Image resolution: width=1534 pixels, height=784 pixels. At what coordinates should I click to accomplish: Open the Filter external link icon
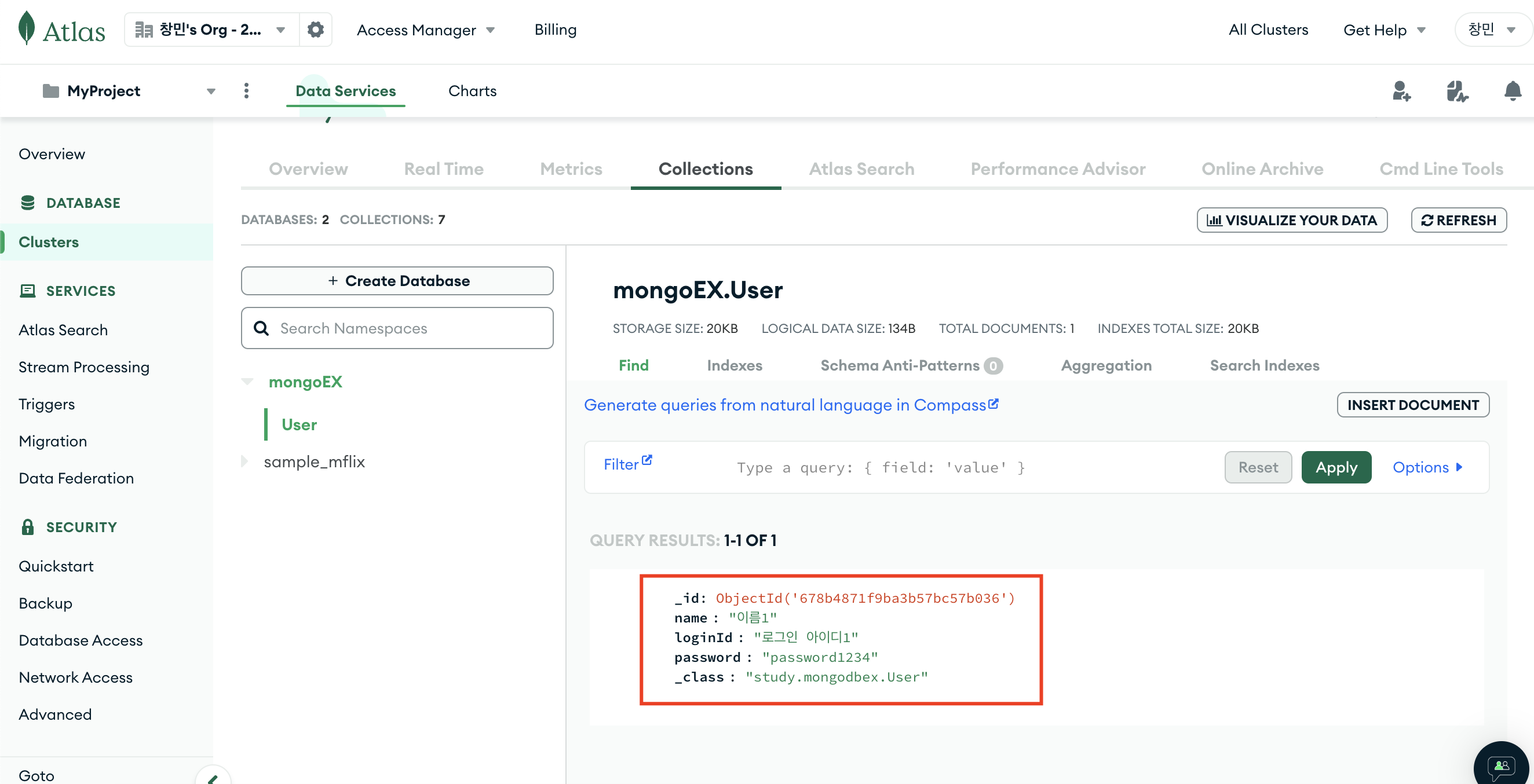(647, 460)
